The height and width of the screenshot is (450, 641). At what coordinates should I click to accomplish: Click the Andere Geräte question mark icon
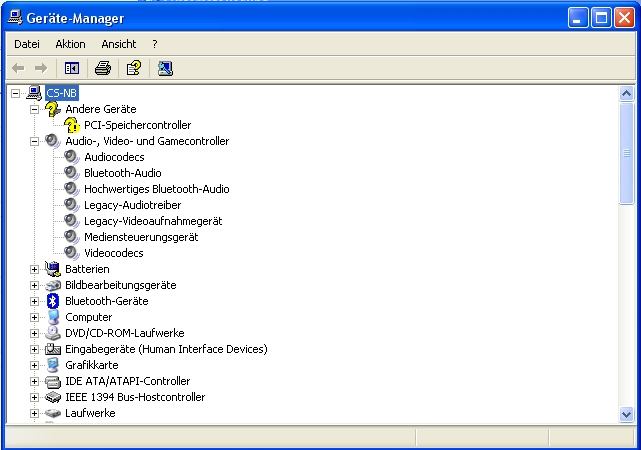coord(53,109)
